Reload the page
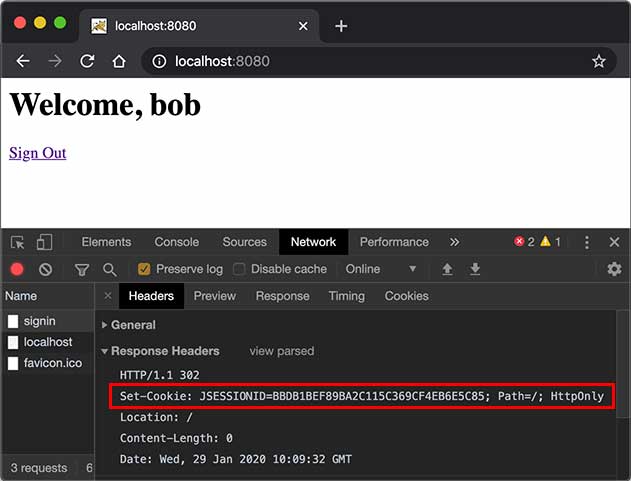 [87, 61]
